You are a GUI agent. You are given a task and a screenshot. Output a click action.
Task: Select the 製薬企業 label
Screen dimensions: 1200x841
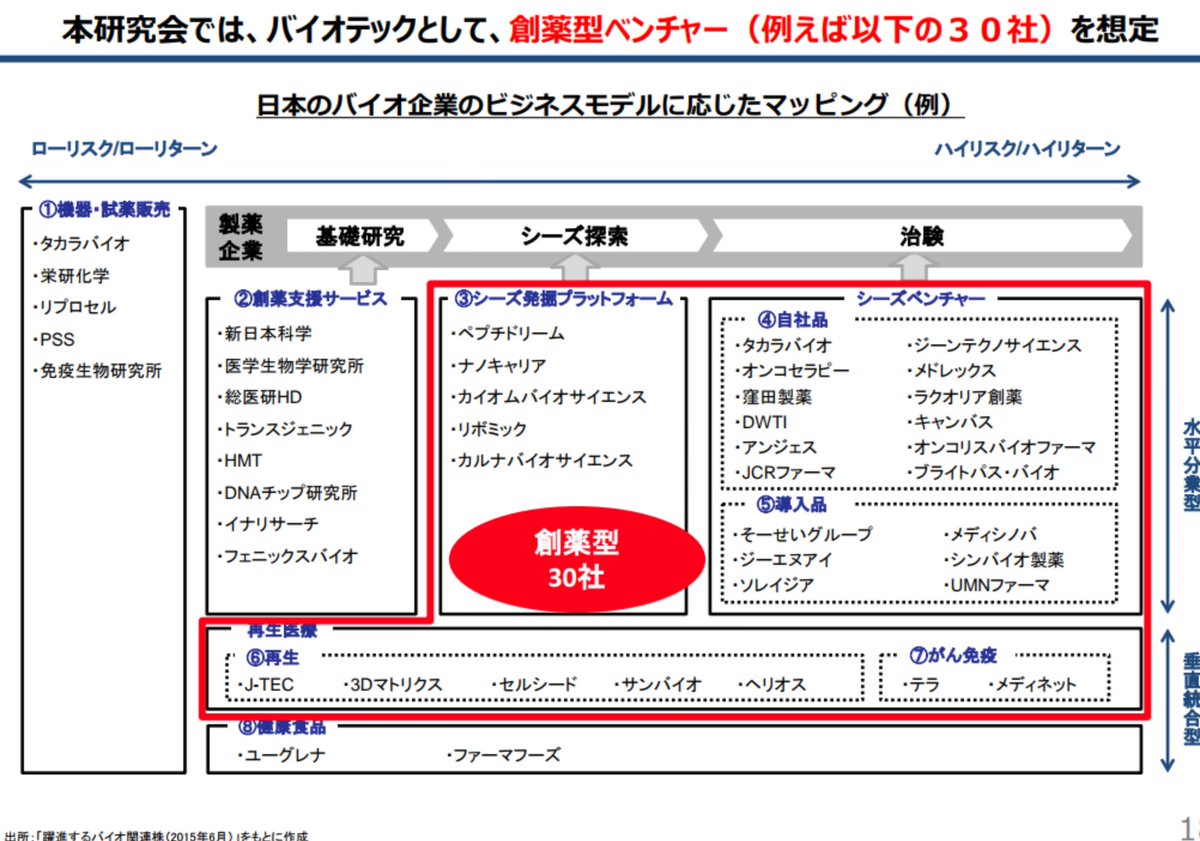click(x=241, y=238)
